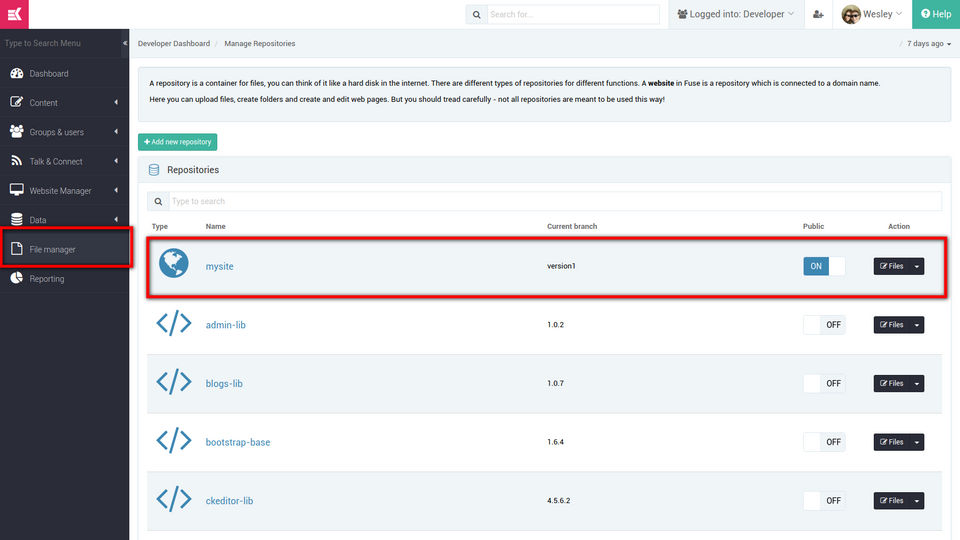This screenshot has width=960, height=540.
Task: Enable the Public toggle for ckeditor-lib
Action: pyautogui.click(x=824, y=500)
